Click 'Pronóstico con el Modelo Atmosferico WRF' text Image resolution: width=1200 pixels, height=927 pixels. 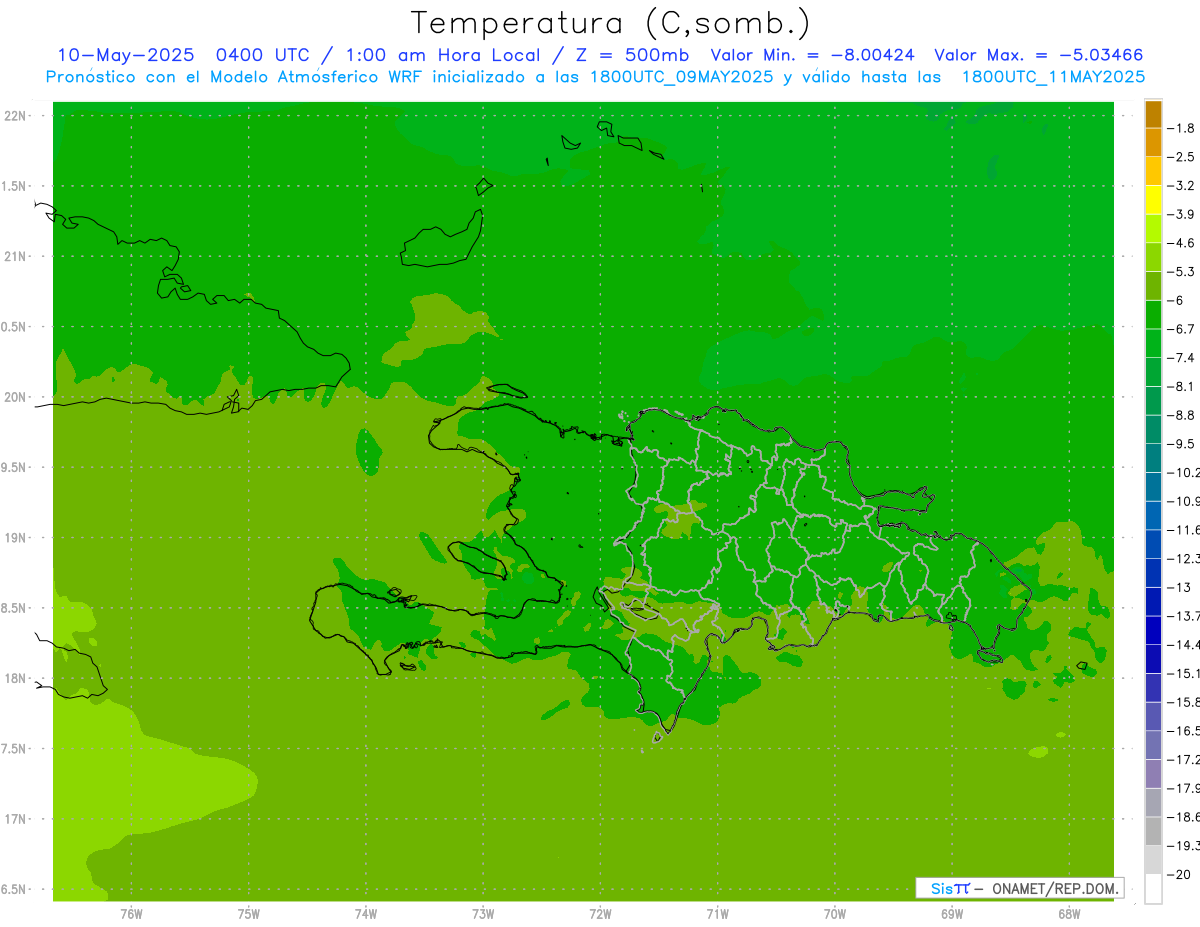point(236,76)
